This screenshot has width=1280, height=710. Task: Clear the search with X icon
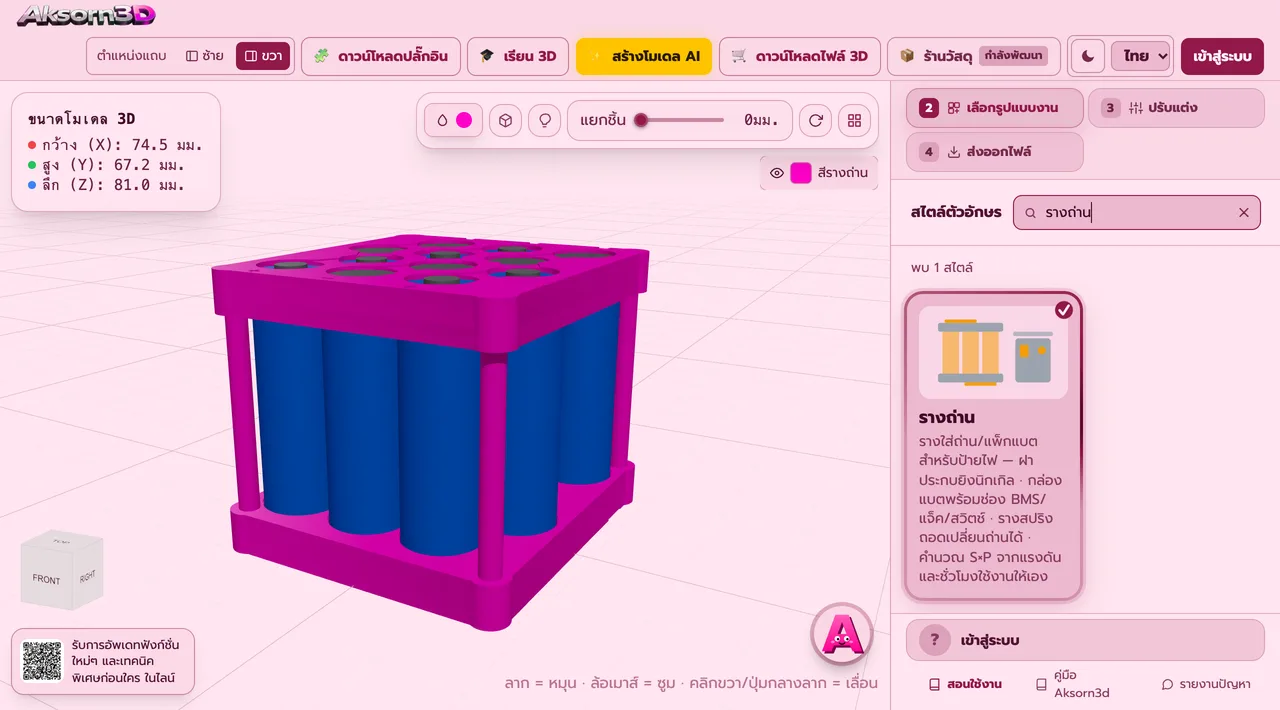tap(1244, 213)
